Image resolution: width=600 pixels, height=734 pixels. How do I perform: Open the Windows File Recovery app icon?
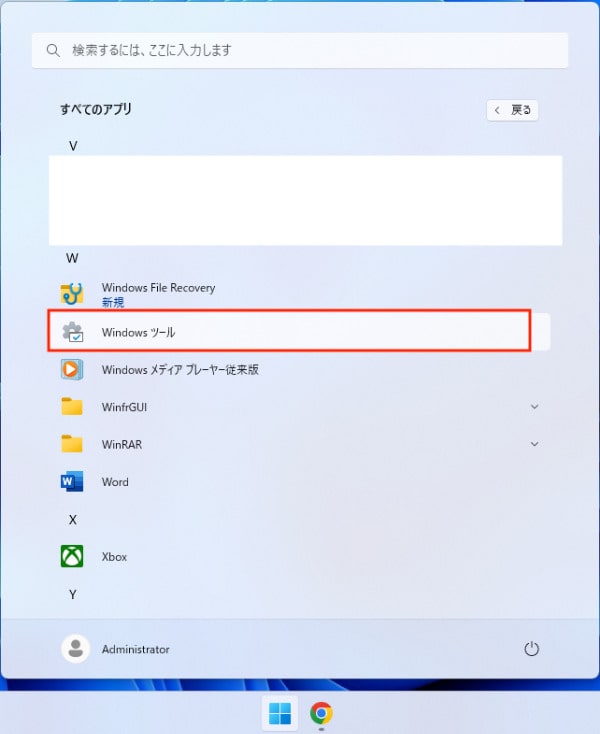point(72,294)
